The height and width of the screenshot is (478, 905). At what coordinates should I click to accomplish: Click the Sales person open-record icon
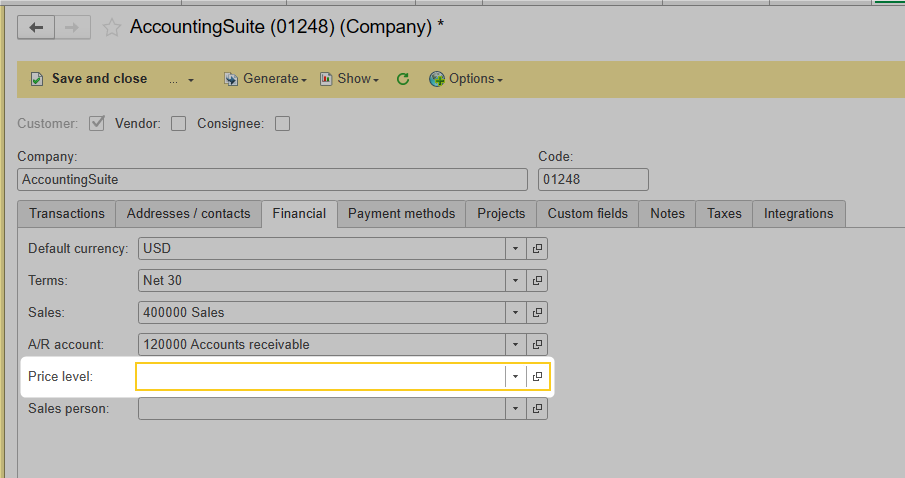[537, 409]
